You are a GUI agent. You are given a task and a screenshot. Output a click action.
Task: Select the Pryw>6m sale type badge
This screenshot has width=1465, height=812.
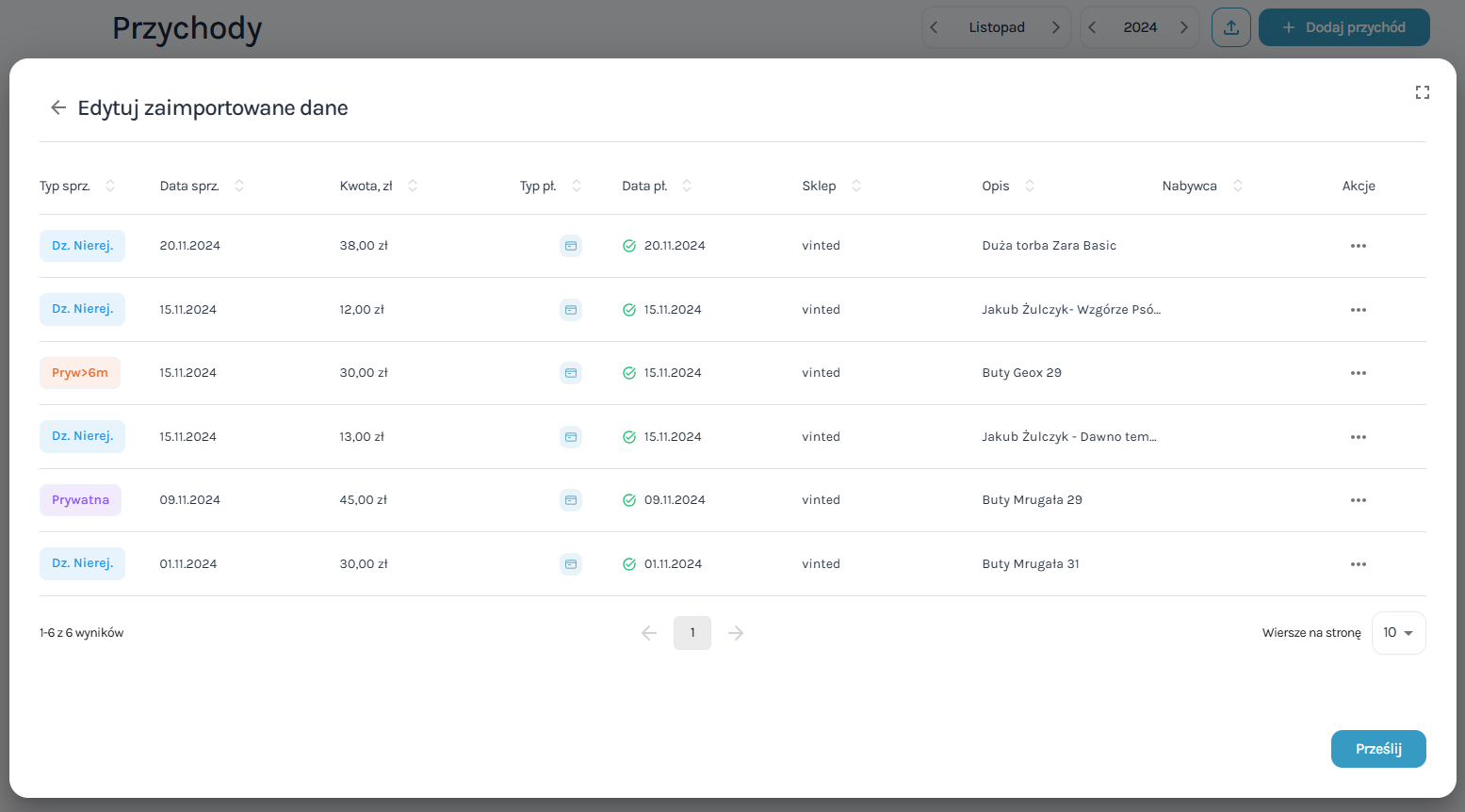80,373
